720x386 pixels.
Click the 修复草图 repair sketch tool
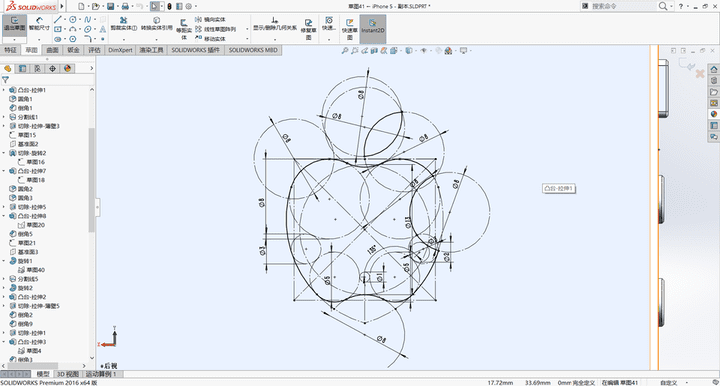click(x=308, y=29)
